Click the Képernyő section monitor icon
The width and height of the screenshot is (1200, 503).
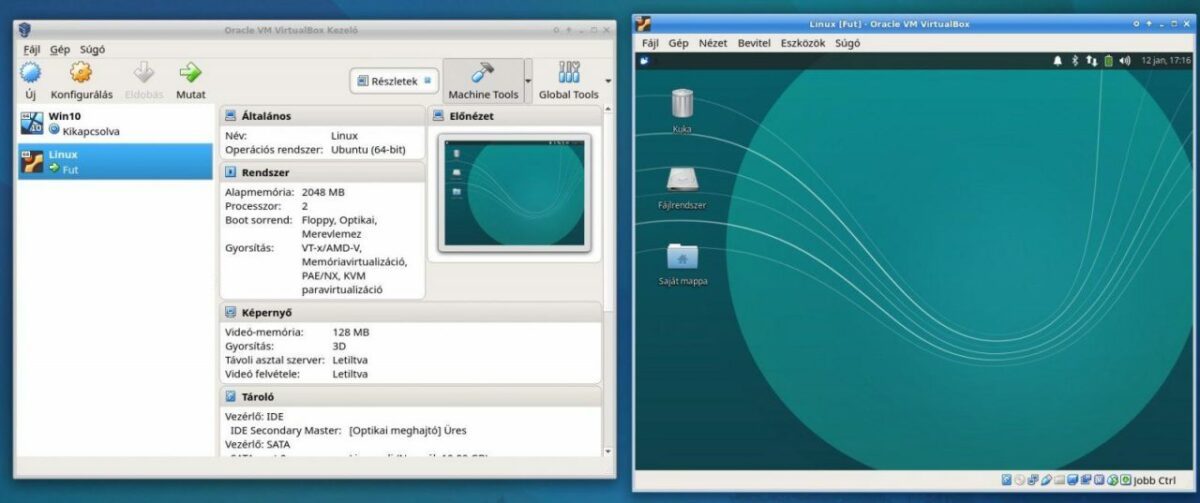pyautogui.click(x=231, y=312)
